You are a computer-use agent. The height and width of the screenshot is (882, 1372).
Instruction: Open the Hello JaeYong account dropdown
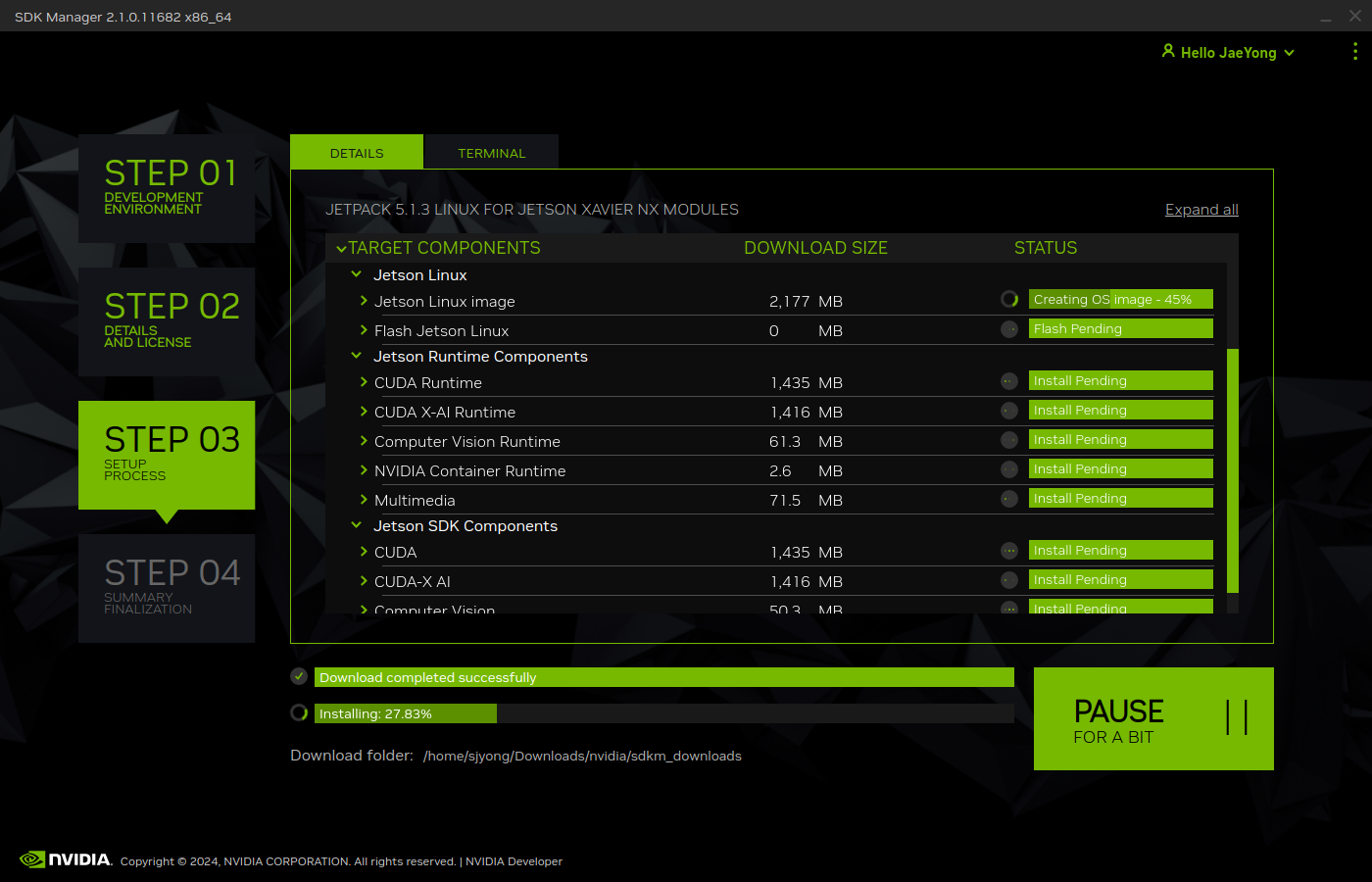1229,53
